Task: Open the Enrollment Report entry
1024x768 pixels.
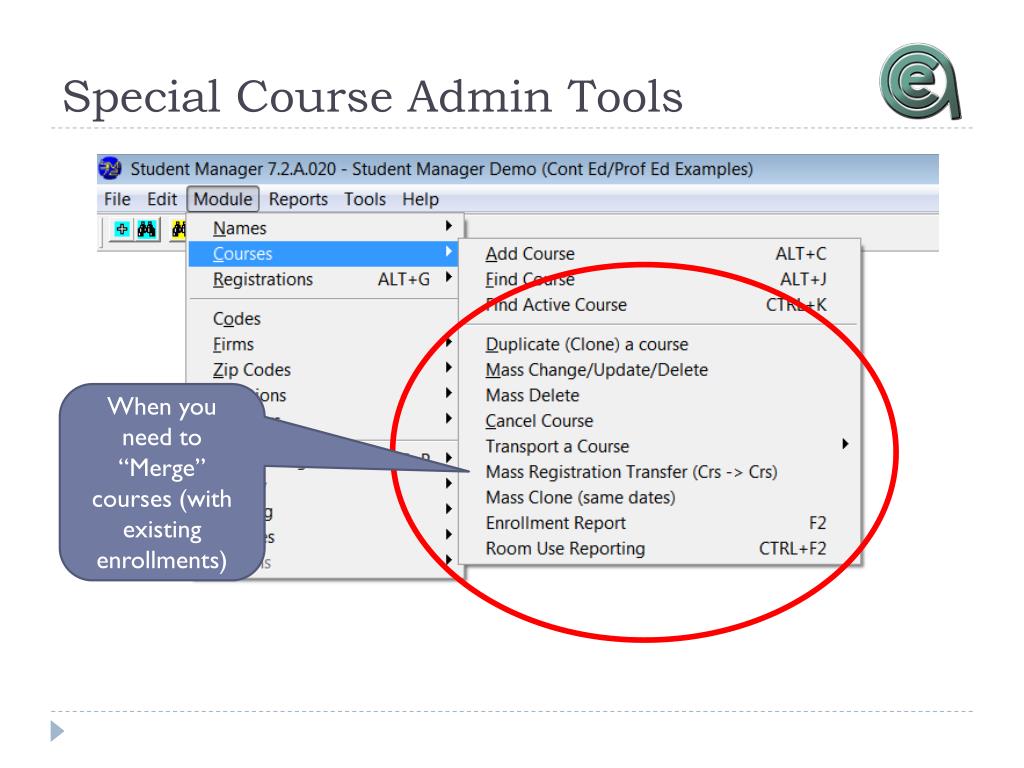Action: coord(660,522)
